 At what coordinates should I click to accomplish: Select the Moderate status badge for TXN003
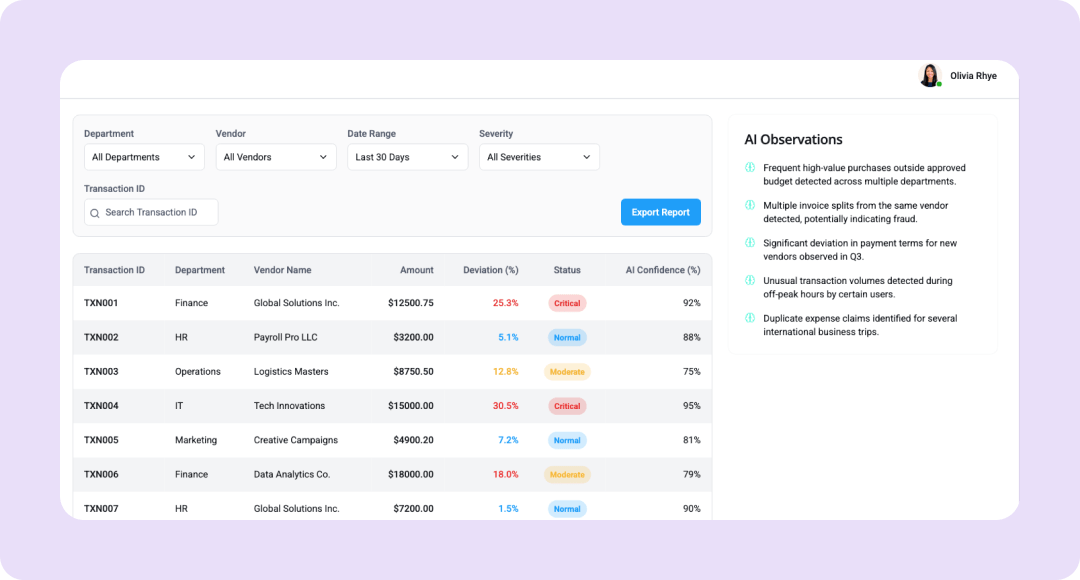[567, 372]
